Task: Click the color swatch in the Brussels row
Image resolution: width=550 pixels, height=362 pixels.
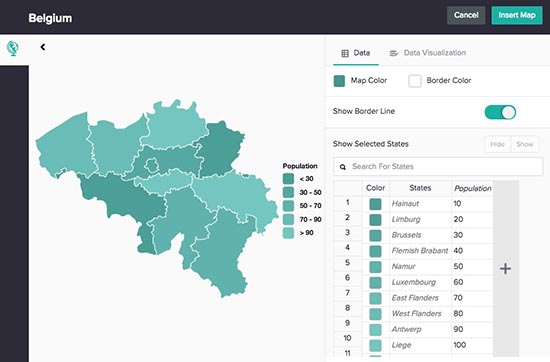Action: pyautogui.click(x=375, y=235)
